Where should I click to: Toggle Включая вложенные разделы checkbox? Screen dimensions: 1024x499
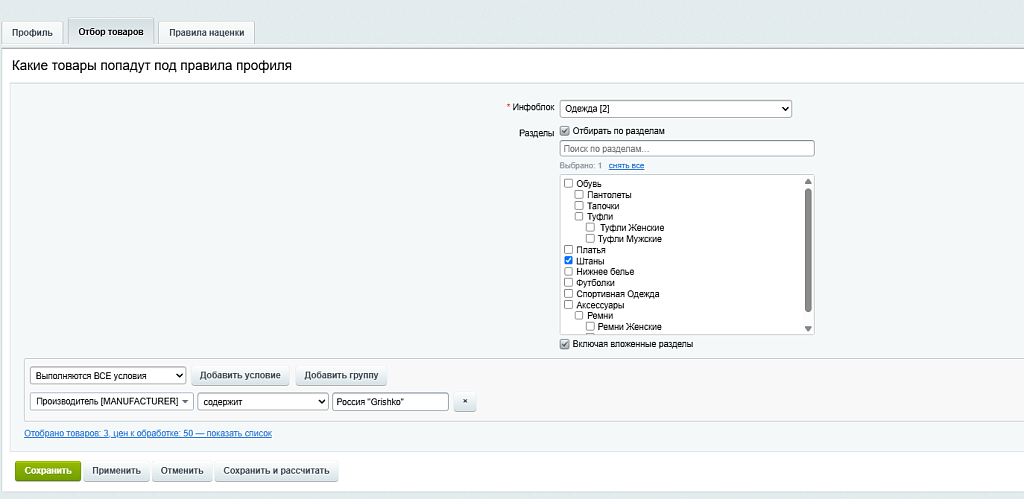[565, 344]
